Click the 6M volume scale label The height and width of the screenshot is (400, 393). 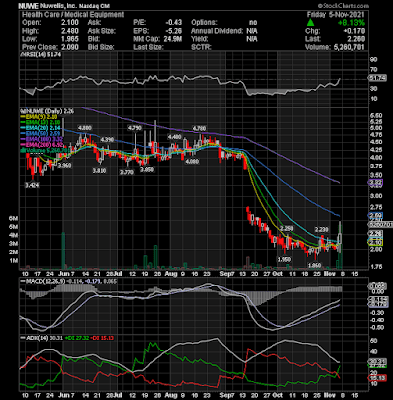(13, 219)
